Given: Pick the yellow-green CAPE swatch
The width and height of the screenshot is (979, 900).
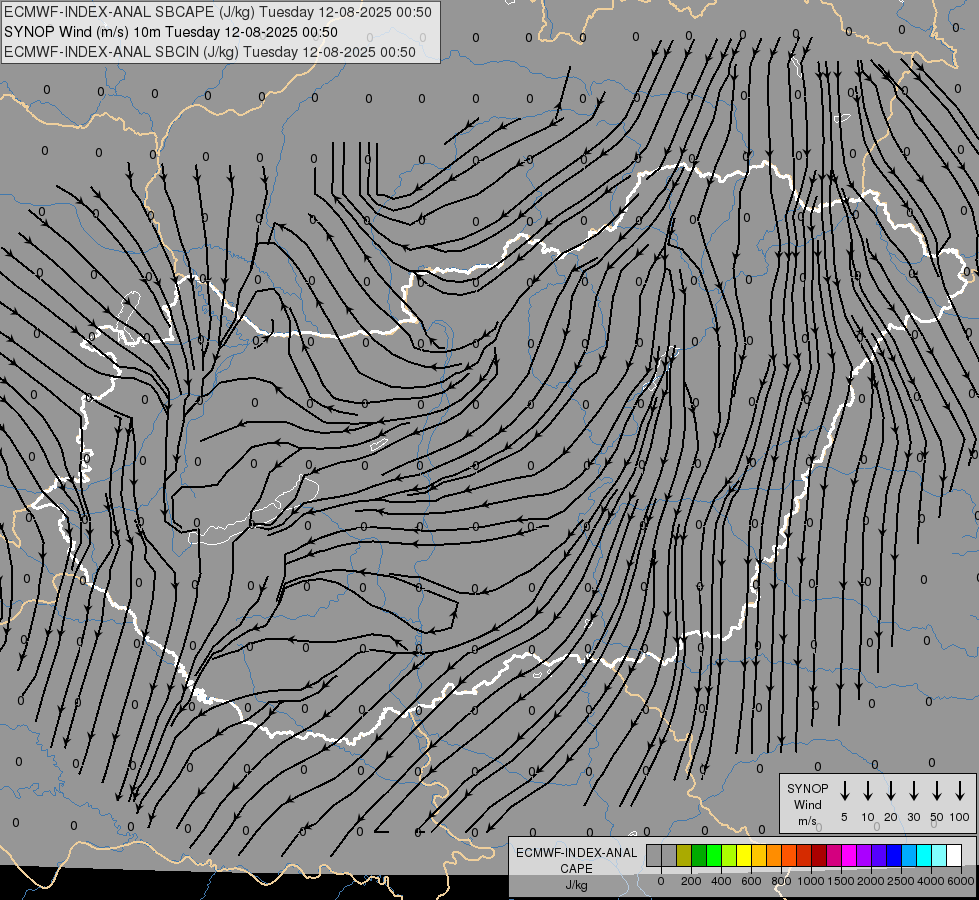Looking at the screenshot, I should (x=729, y=855).
